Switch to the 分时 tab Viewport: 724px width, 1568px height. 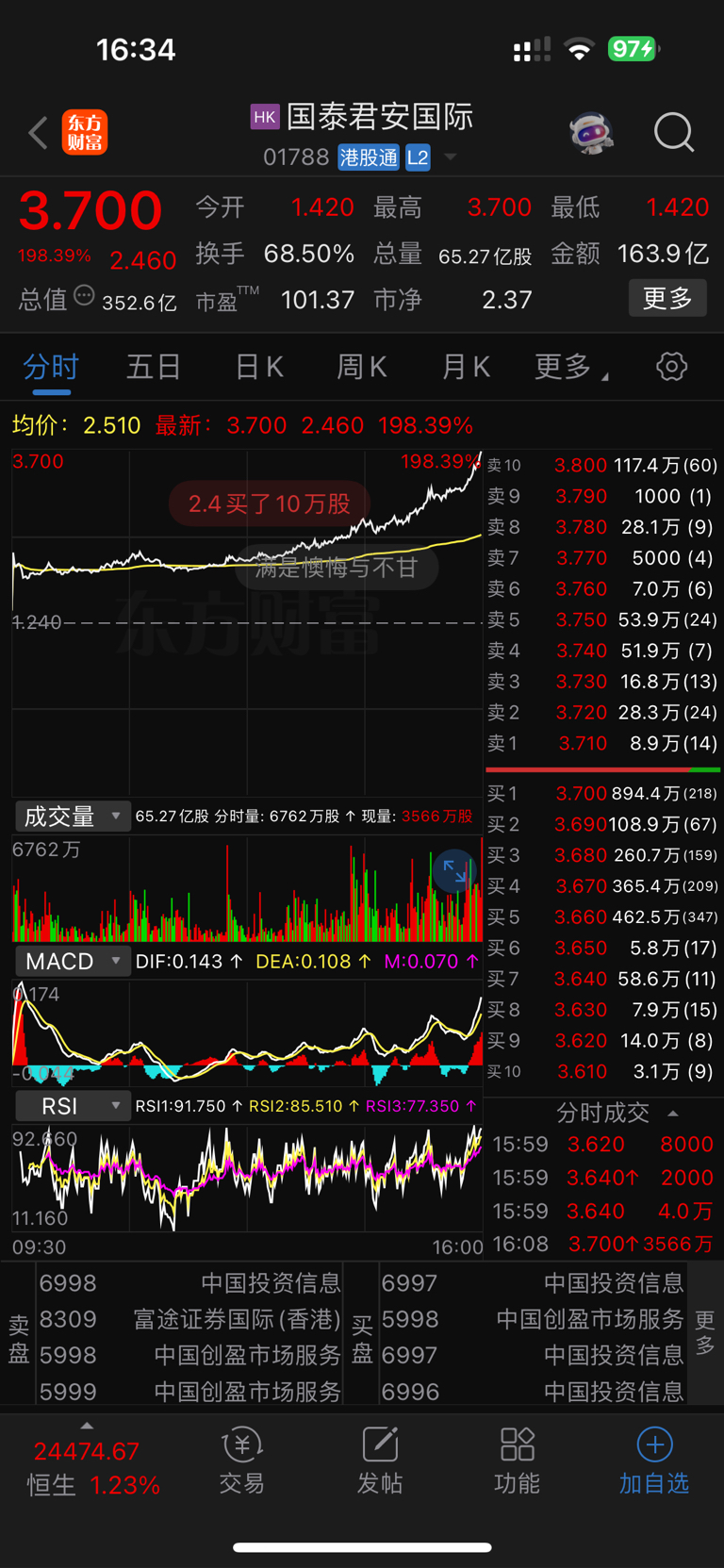point(51,366)
